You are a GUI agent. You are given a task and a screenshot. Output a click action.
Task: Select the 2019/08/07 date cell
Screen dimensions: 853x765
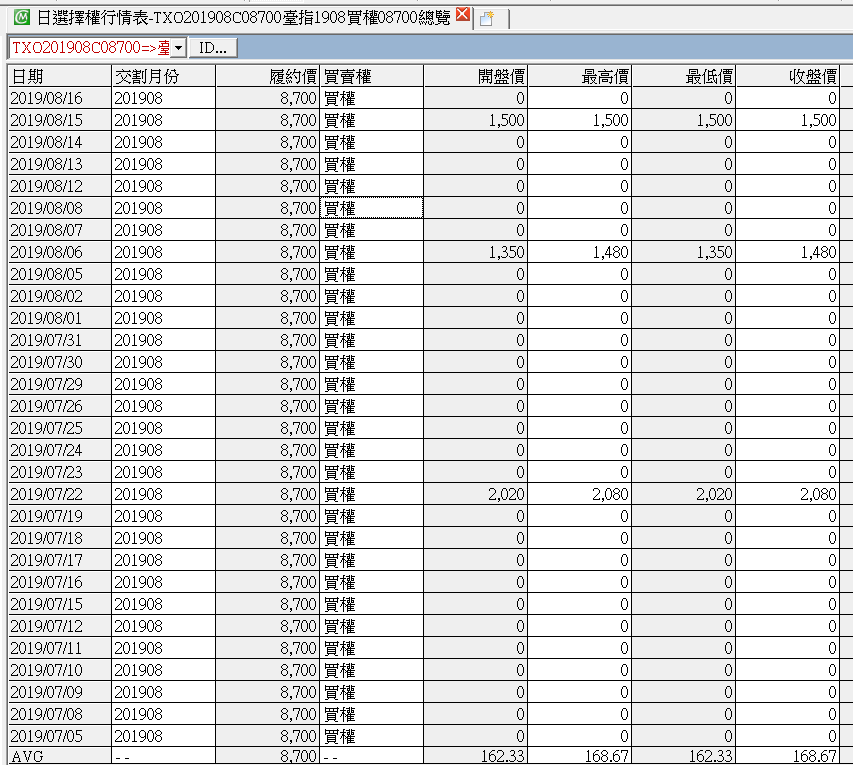(x=59, y=231)
